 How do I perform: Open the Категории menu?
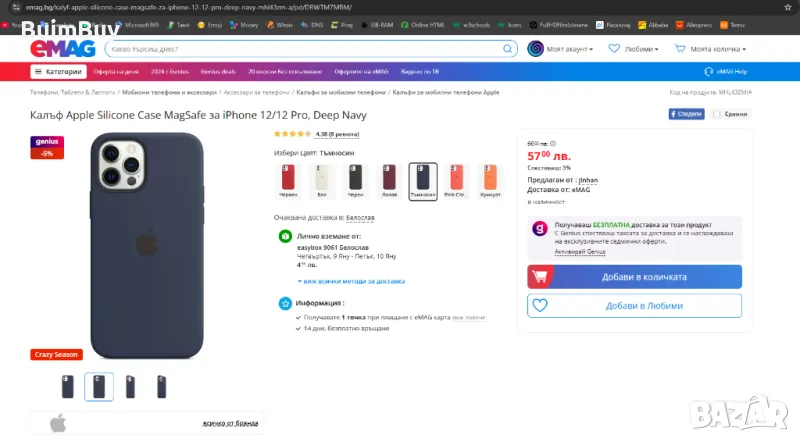57,72
